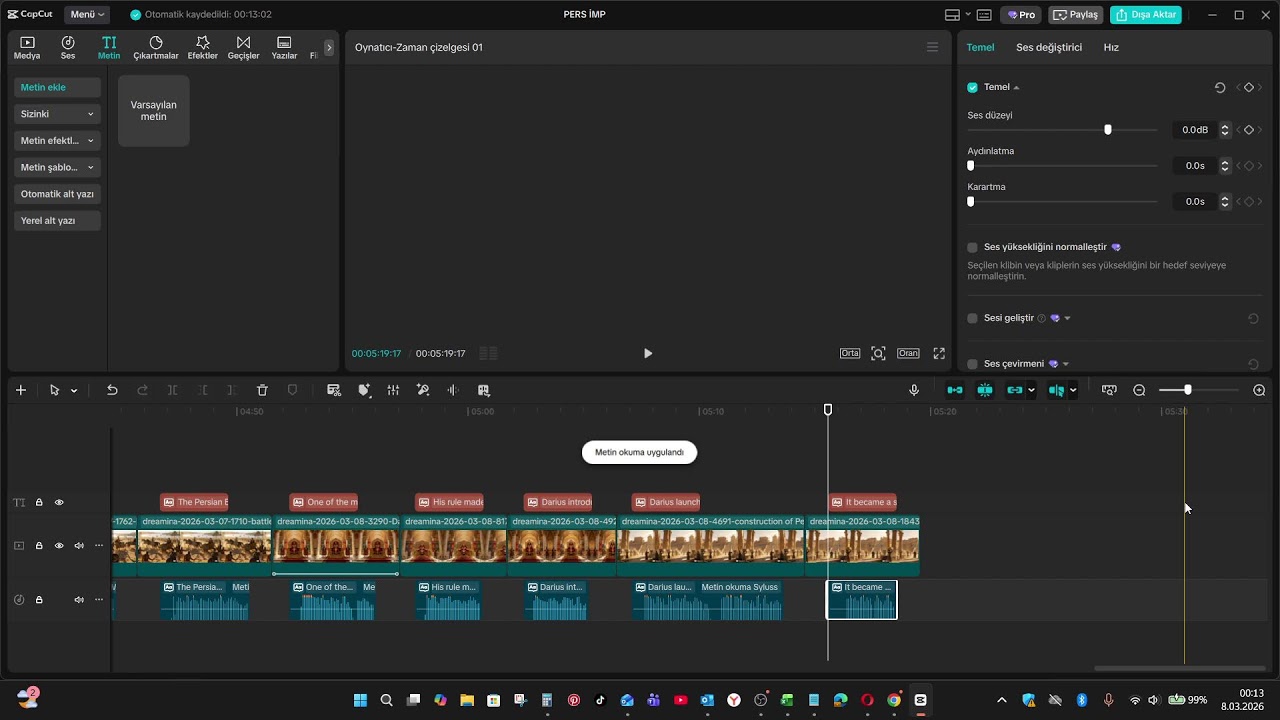Screen dimensions: 1280x720
Task: Open preview axis options dropdown
Action: (1073, 390)
